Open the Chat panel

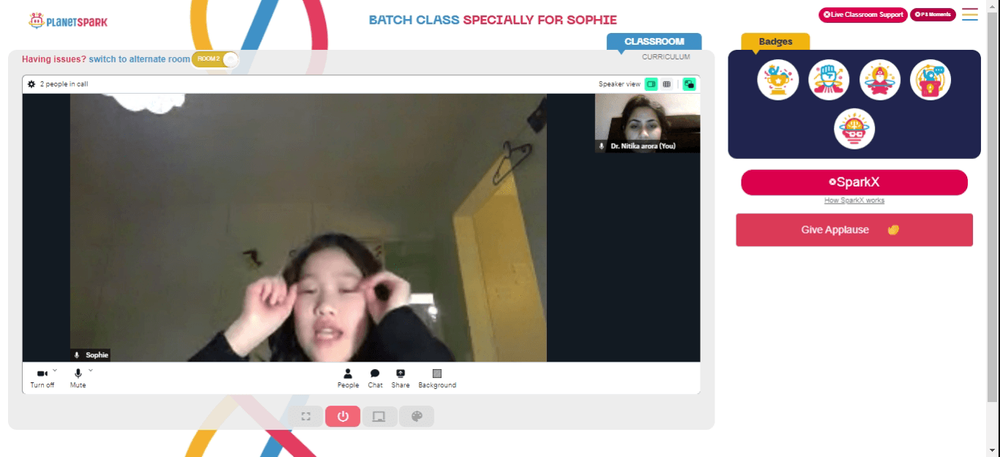375,379
